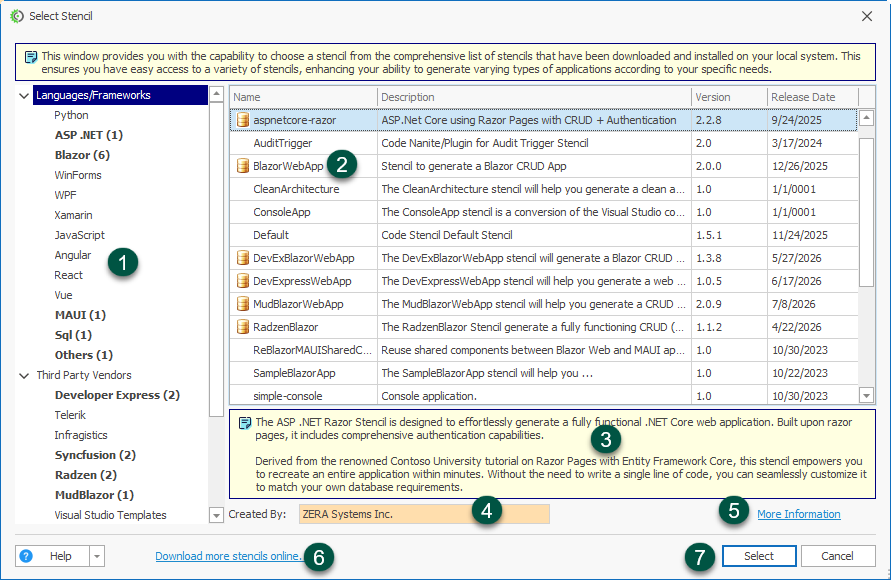Viewport: 891px width, 580px height.
Task: Select the Radzen (2) vendor
Action: (x=86, y=475)
